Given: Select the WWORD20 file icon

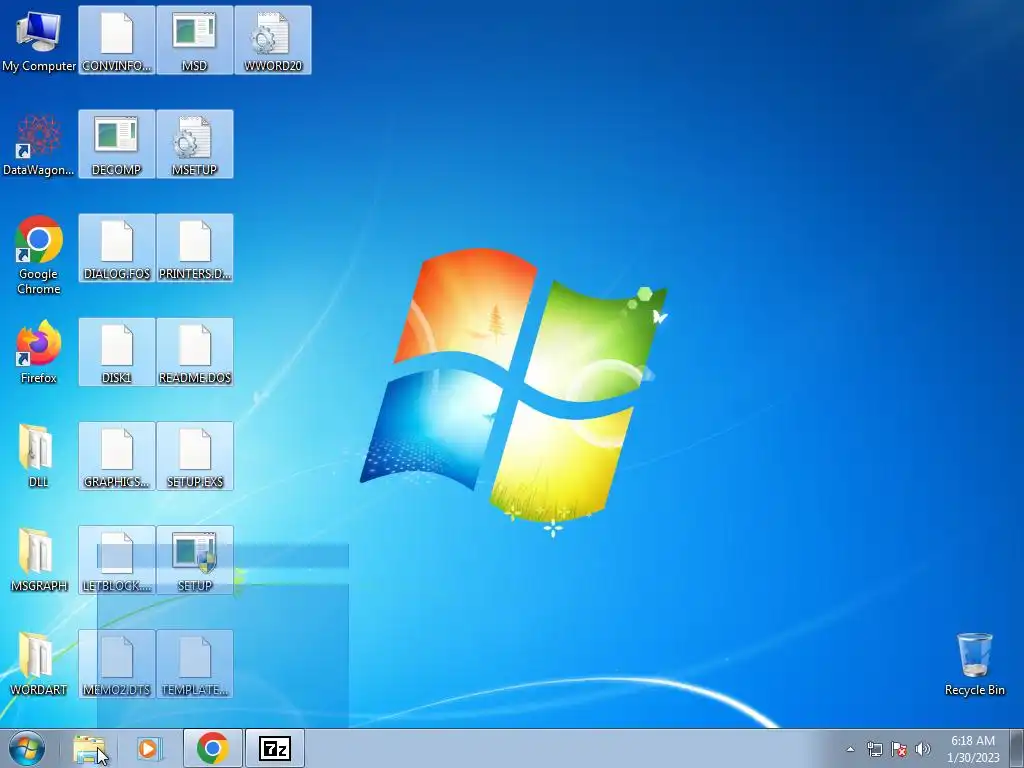Looking at the screenshot, I should tap(273, 40).
